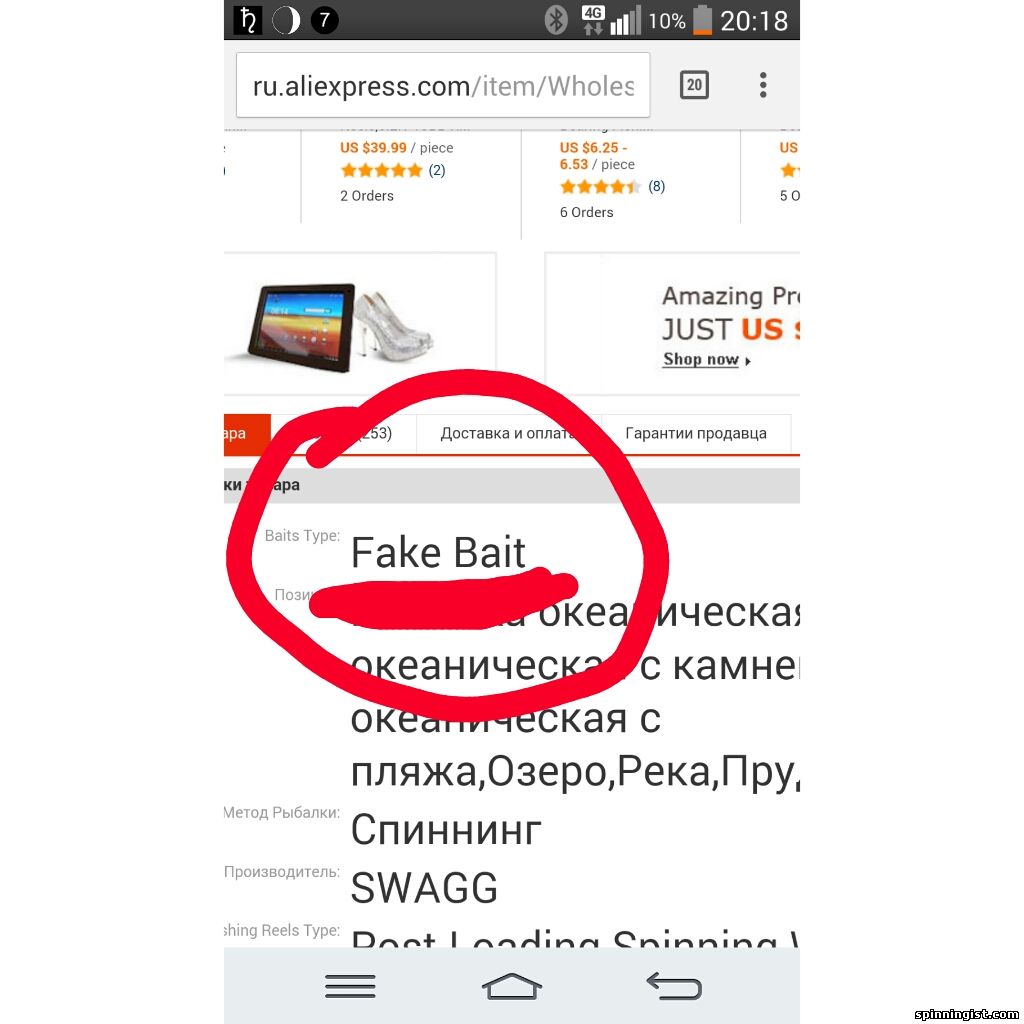Tap the Bluetooth status bar icon
Image resolution: width=1024 pixels, height=1024 pixels.
coord(556,20)
